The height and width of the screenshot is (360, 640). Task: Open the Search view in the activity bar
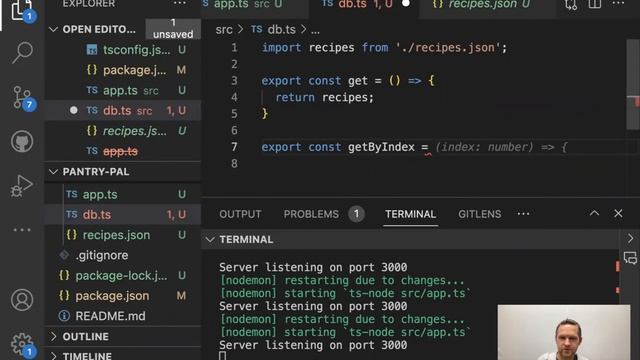coord(22,53)
